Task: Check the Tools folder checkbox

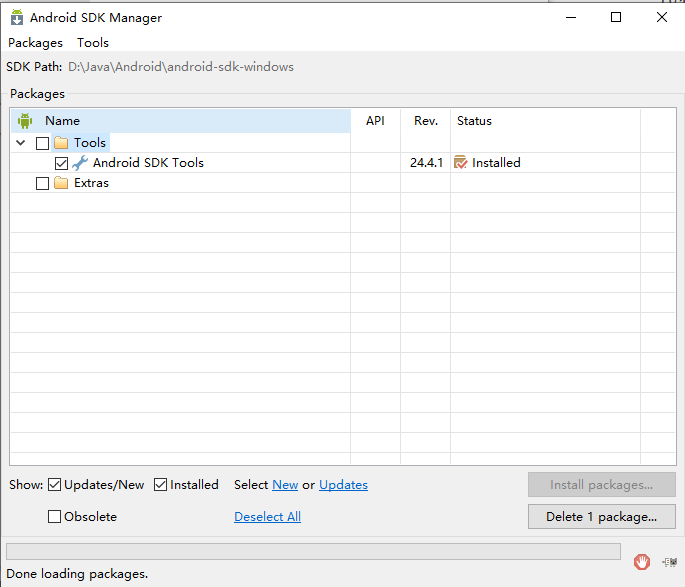Action: coord(42,143)
